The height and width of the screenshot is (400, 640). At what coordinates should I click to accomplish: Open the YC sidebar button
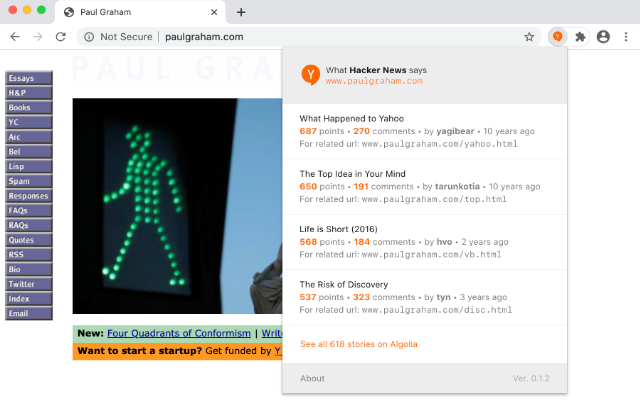click(29, 122)
